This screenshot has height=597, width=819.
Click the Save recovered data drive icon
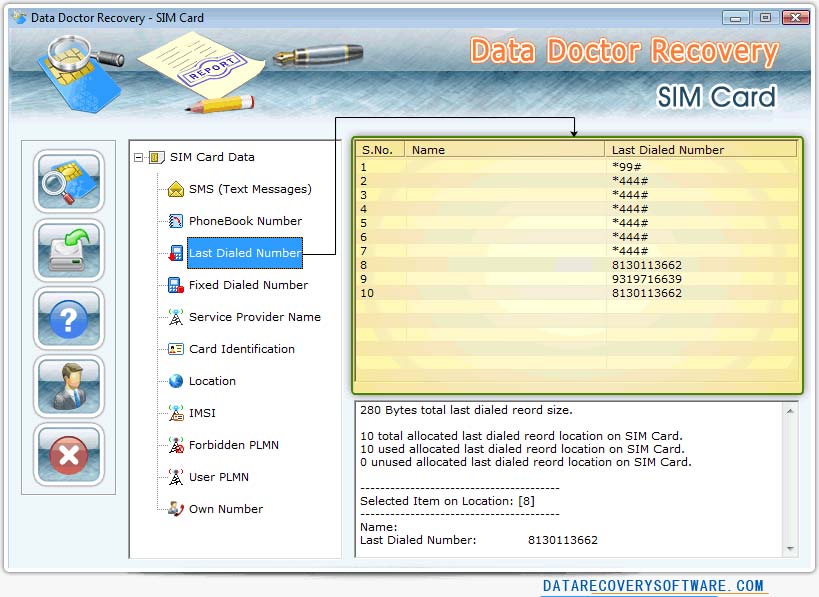coord(68,250)
